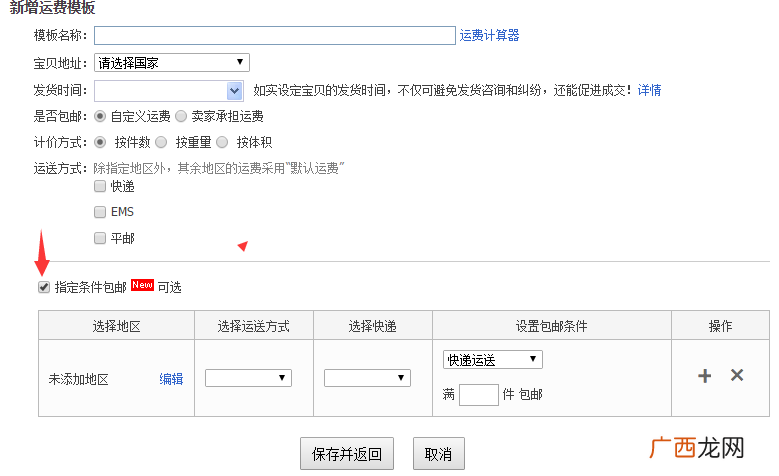The width and height of the screenshot is (779, 476).
Task: Uncheck 指定条件包邮 checkbox
Action: [x=44, y=287]
